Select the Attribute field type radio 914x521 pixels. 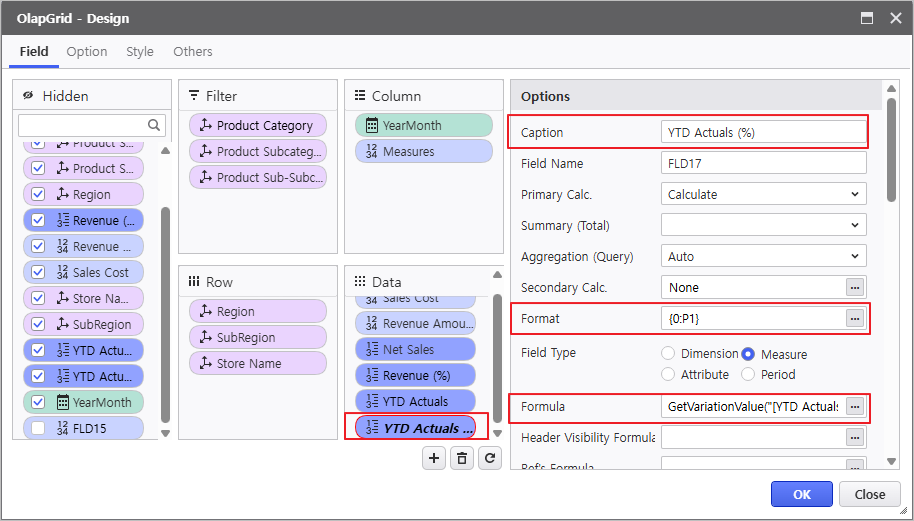668,374
